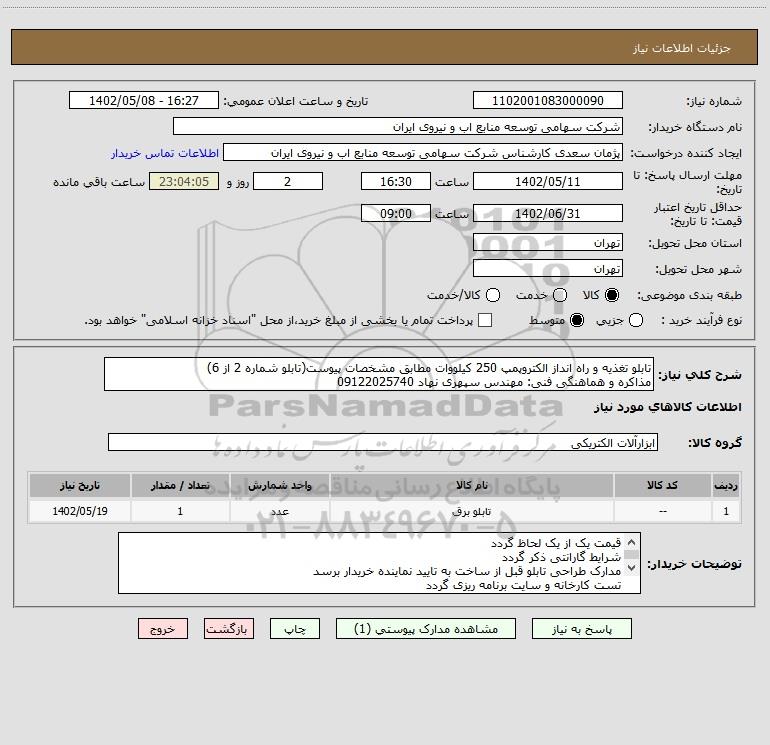The image size is (770, 745).
Task: Click response deadline date 1402/05/11
Action: point(548,181)
